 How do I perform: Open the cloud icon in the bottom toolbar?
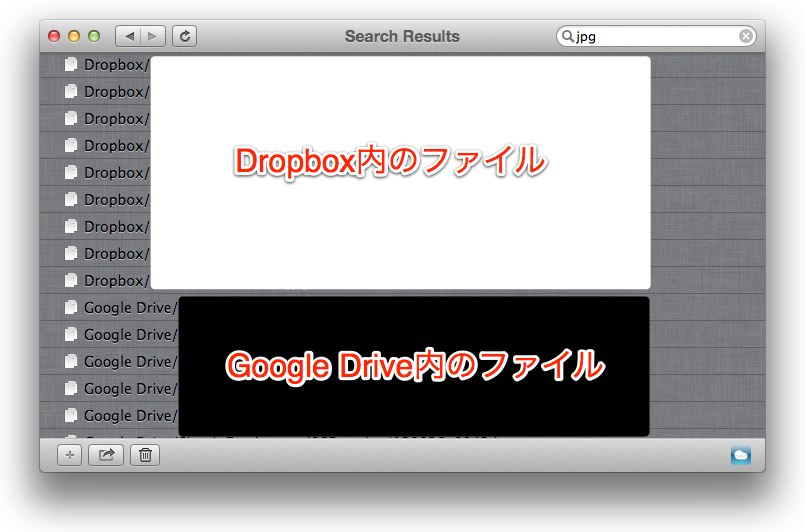[x=741, y=455]
